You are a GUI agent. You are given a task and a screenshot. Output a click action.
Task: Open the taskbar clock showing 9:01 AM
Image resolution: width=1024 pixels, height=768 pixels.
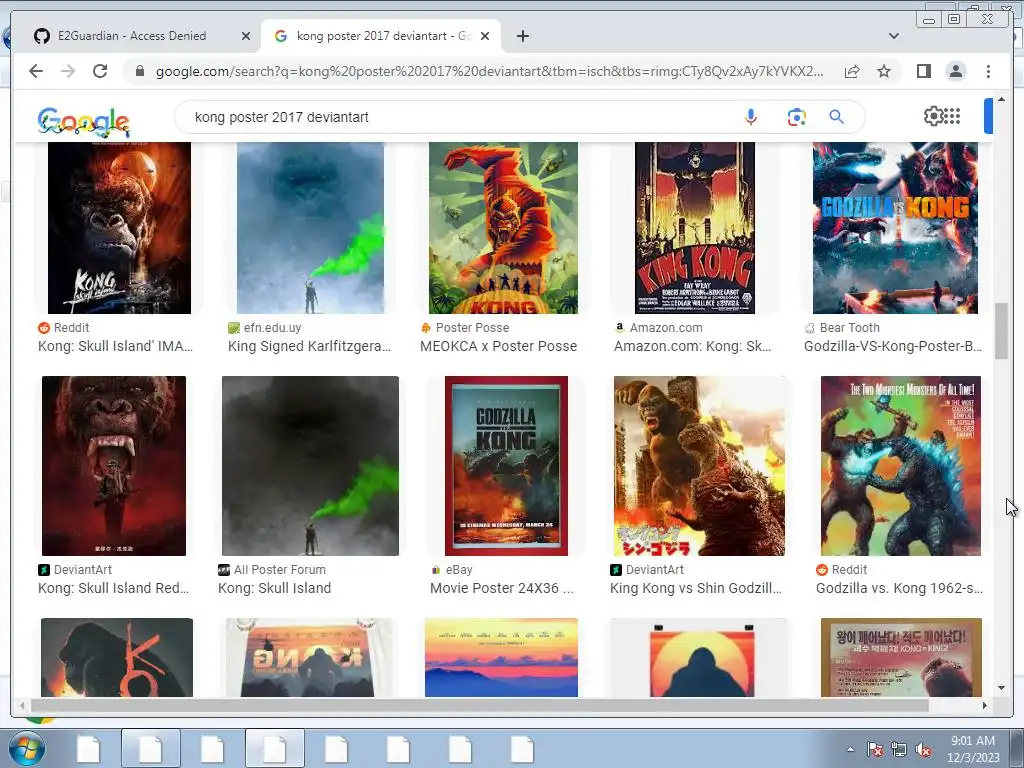[973, 748]
